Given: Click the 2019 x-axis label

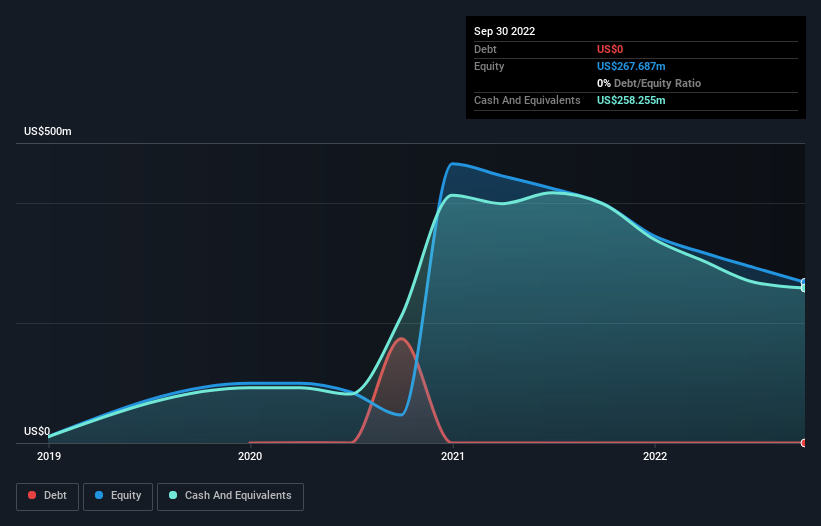Looking at the screenshot, I should click(49, 456).
